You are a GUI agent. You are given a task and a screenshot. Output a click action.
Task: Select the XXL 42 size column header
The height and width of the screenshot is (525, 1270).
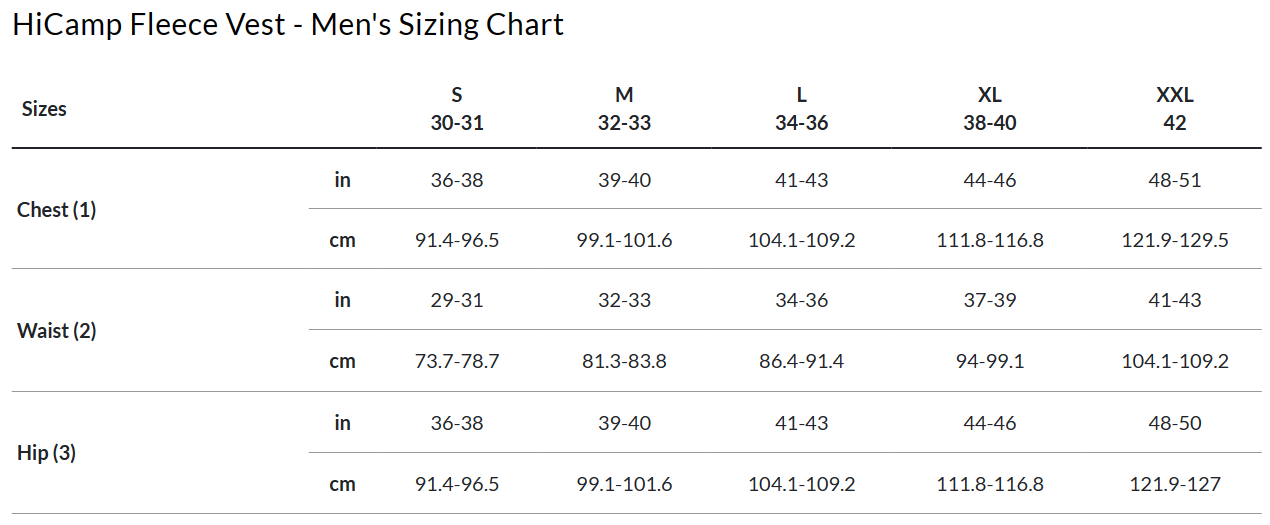click(1175, 109)
